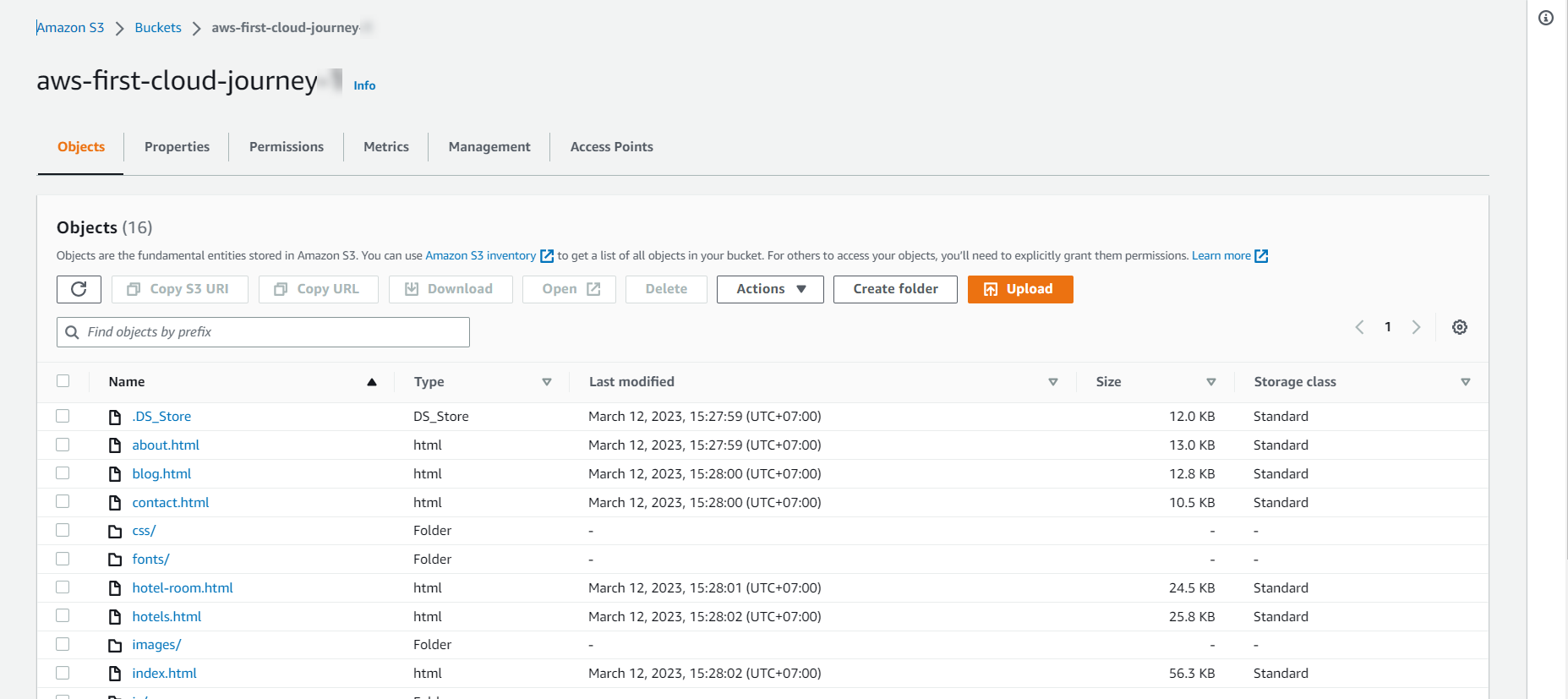The height and width of the screenshot is (699, 1568).
Task: Open the hotels.html object link
Action: [167, 617]
